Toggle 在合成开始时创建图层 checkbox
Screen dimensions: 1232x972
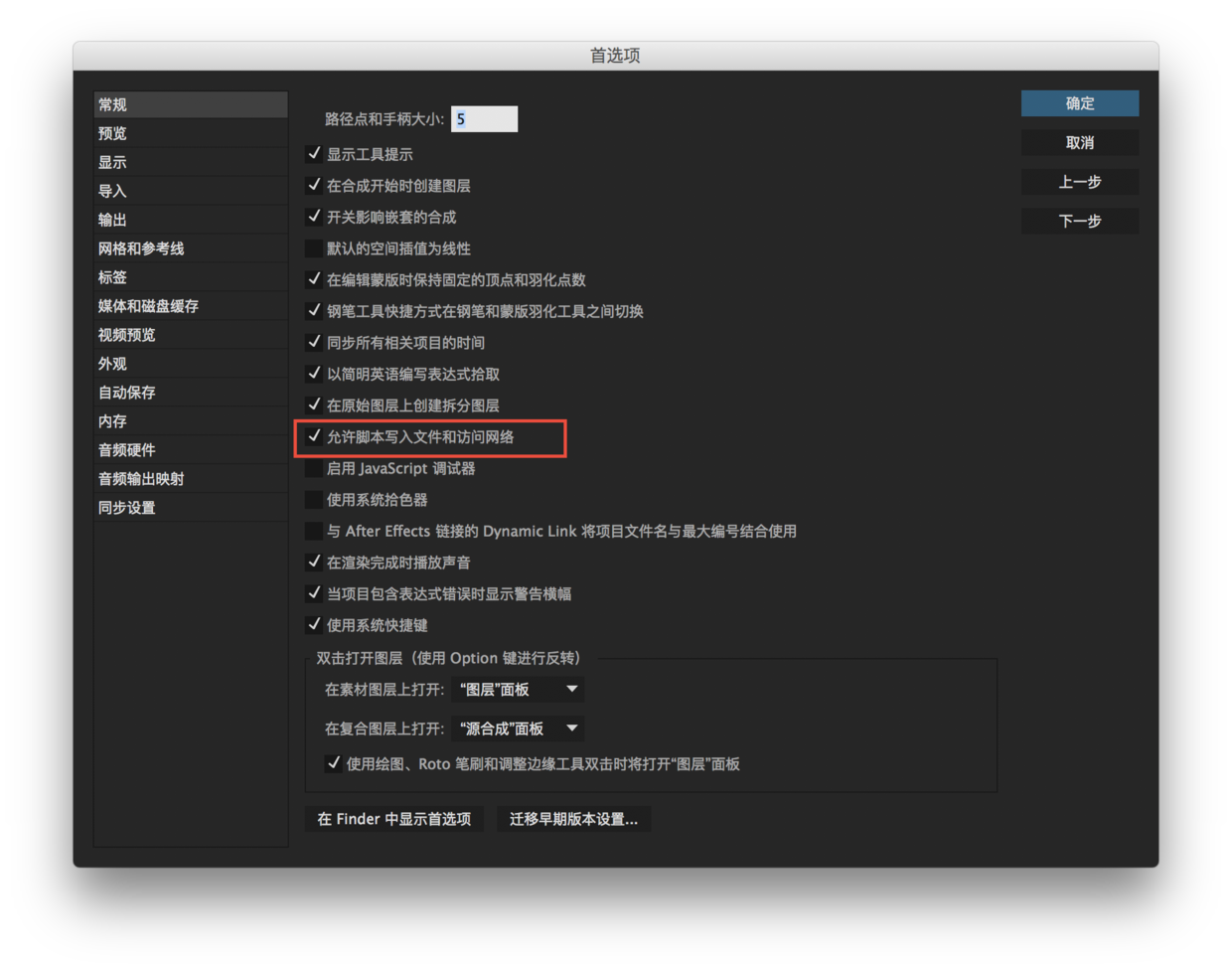[314, 185]
